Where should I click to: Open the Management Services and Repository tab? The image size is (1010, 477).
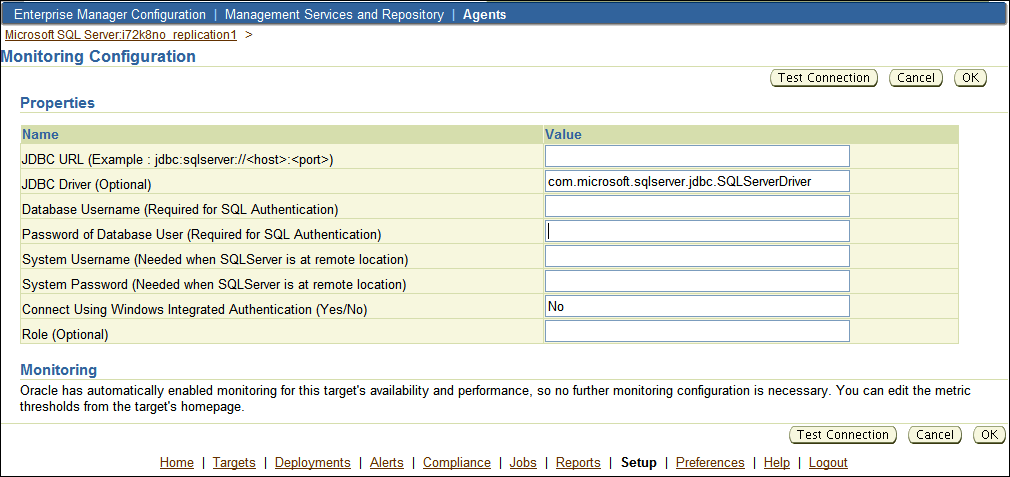point(334,15)
